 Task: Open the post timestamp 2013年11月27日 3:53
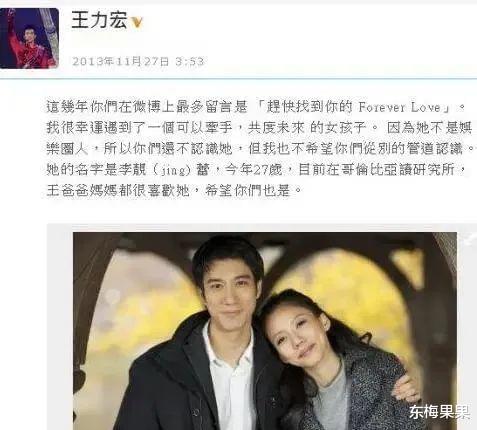pyautogui.click(x=138, y=61)
